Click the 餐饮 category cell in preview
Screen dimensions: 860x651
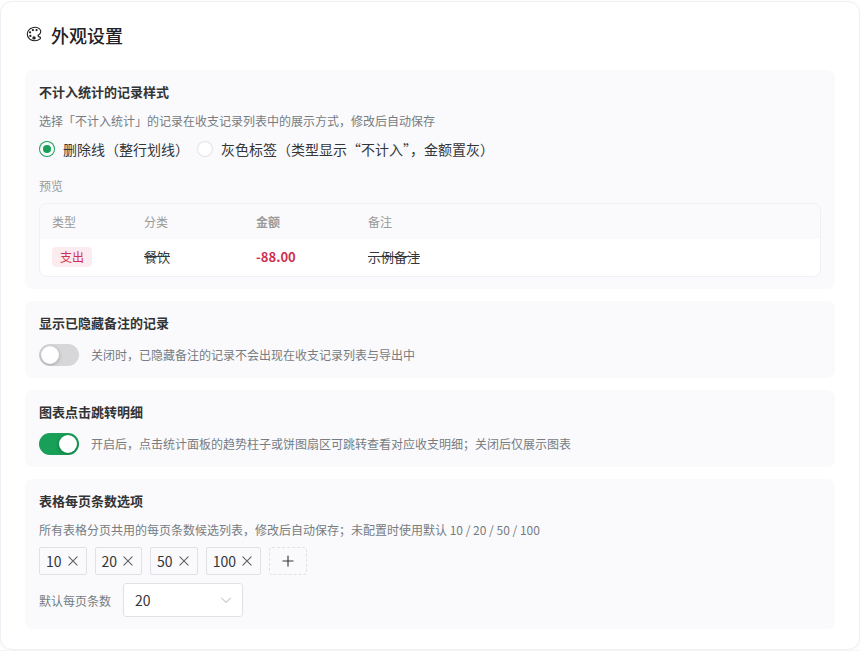[x=157, y=257]
